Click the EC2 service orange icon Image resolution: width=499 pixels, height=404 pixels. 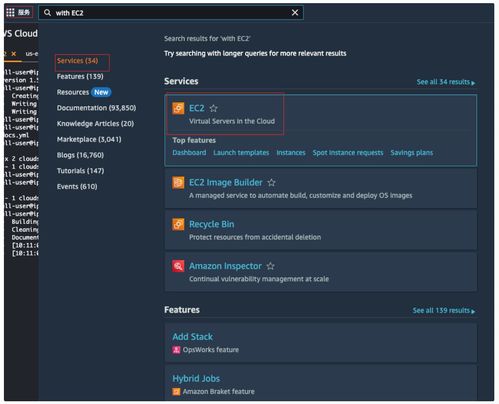click(178, 108)
